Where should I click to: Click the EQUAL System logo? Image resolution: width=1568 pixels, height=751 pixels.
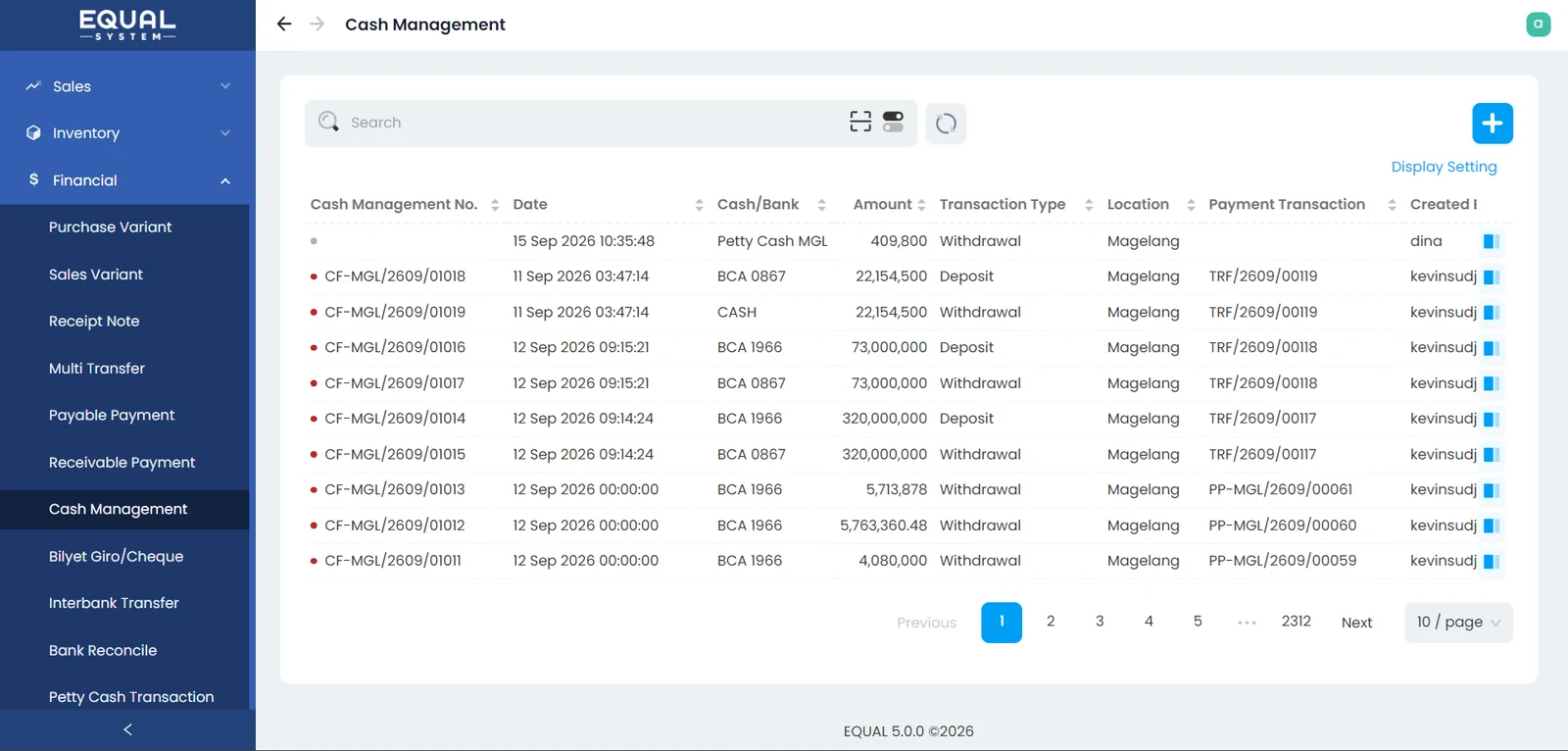pos(127,25)
